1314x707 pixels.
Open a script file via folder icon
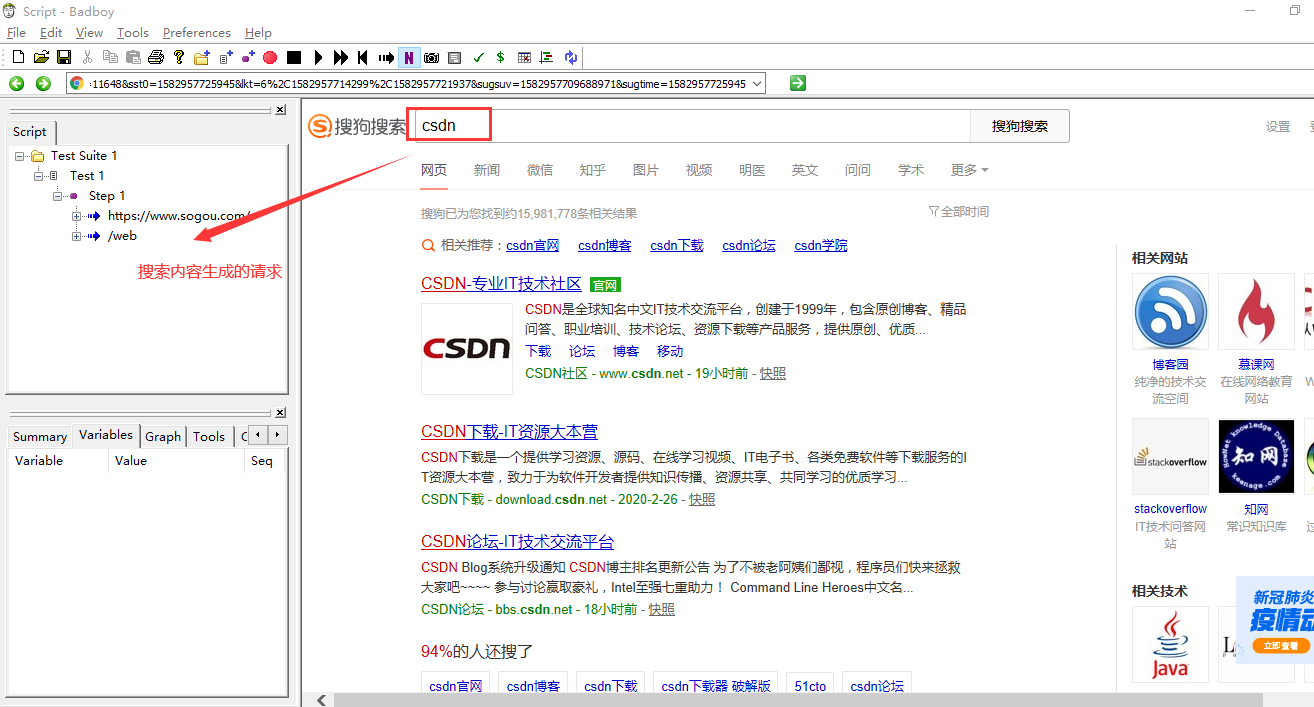41,57
